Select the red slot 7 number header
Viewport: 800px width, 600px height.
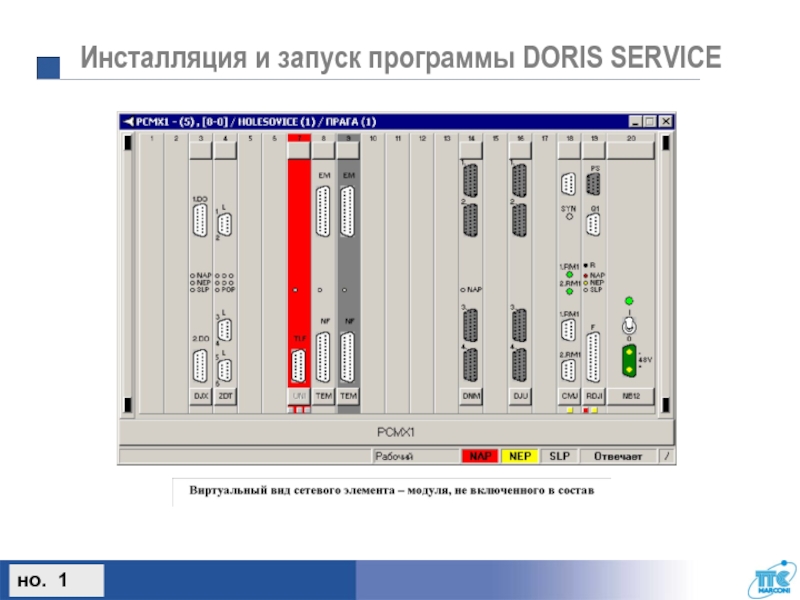(x=299, y=138)
